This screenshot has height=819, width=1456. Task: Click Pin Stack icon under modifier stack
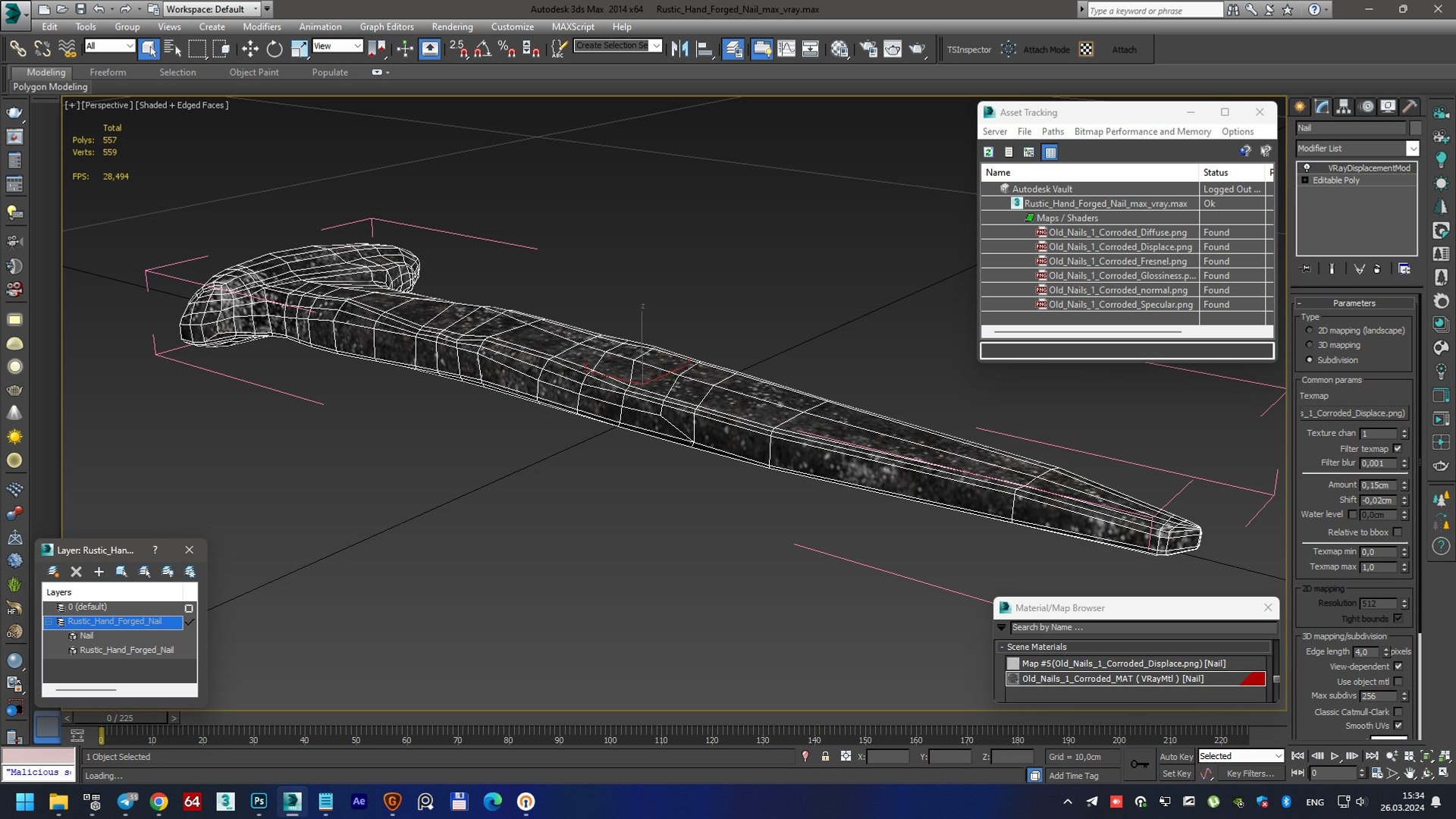[1305, 268]
